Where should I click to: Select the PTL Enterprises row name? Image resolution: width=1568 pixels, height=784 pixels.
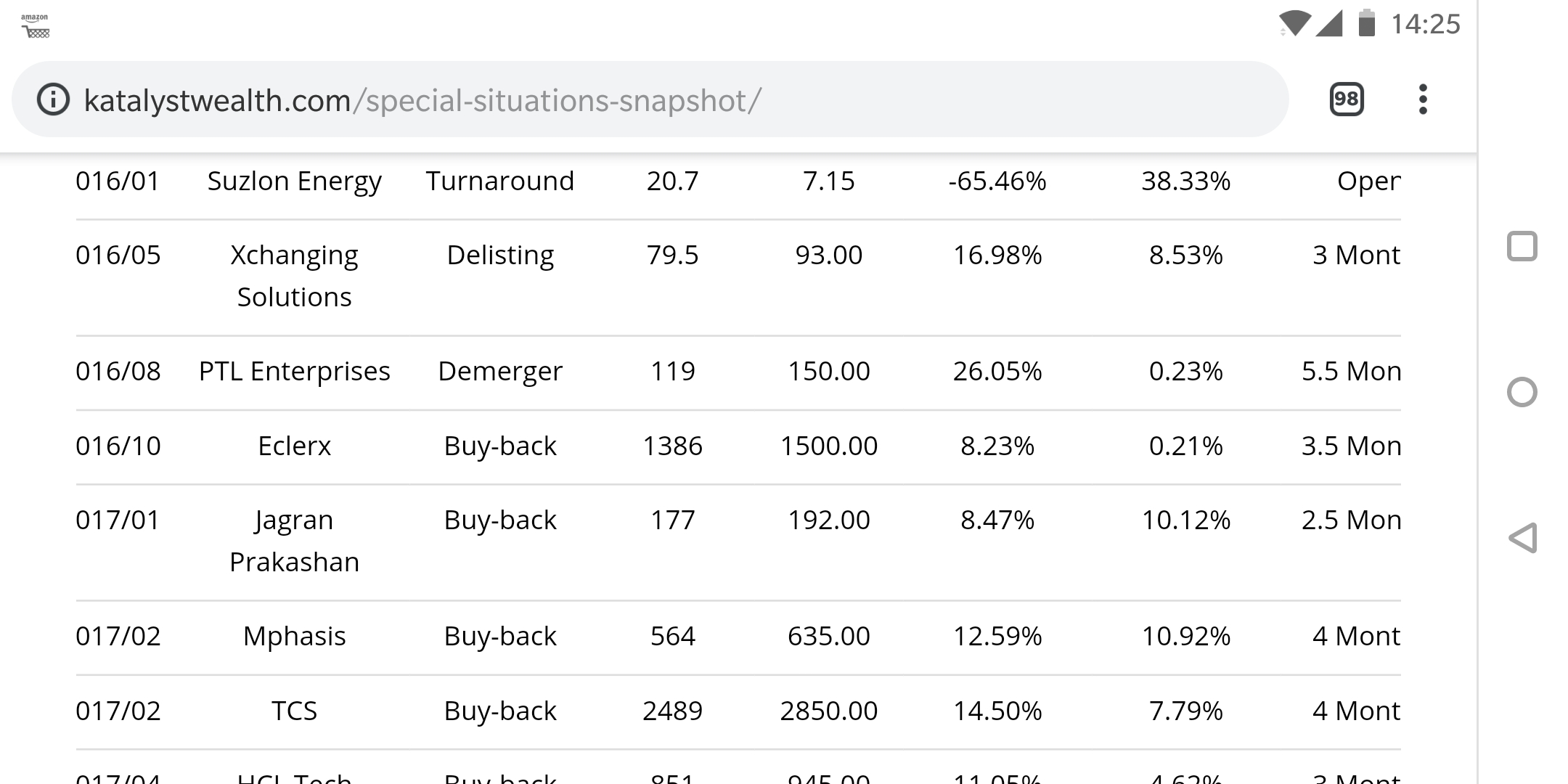pyautogui.click(x=294, y=371)
